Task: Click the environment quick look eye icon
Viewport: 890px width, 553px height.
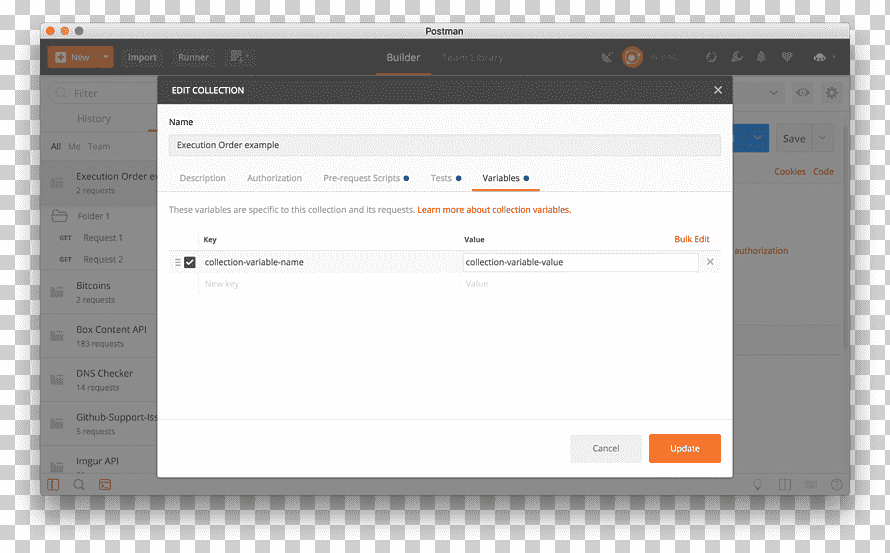Action: pyautogui.click(x=803, y=93)
